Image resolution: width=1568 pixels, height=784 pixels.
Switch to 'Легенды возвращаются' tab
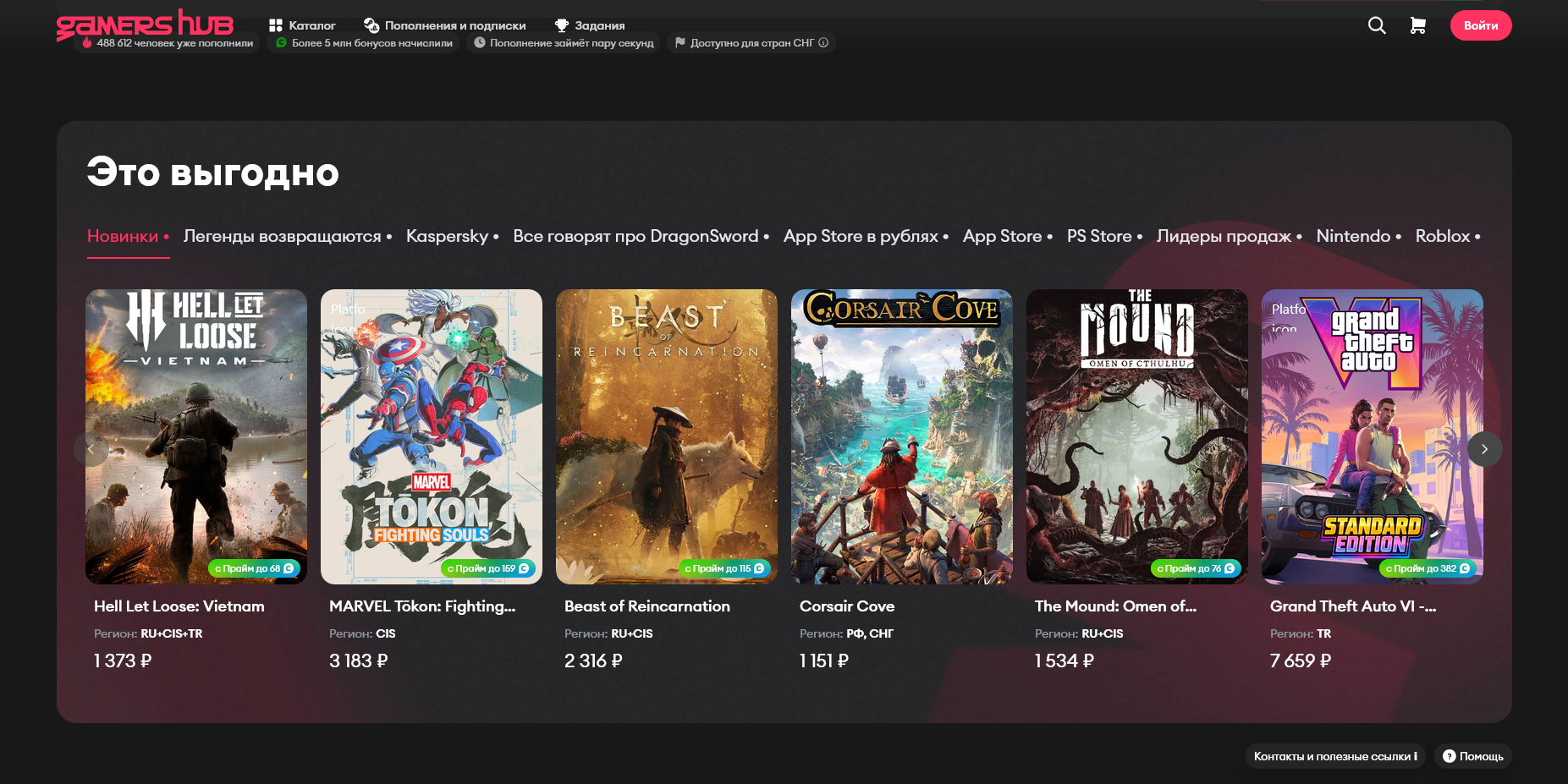pyautogui.click(x=287, y=236)
